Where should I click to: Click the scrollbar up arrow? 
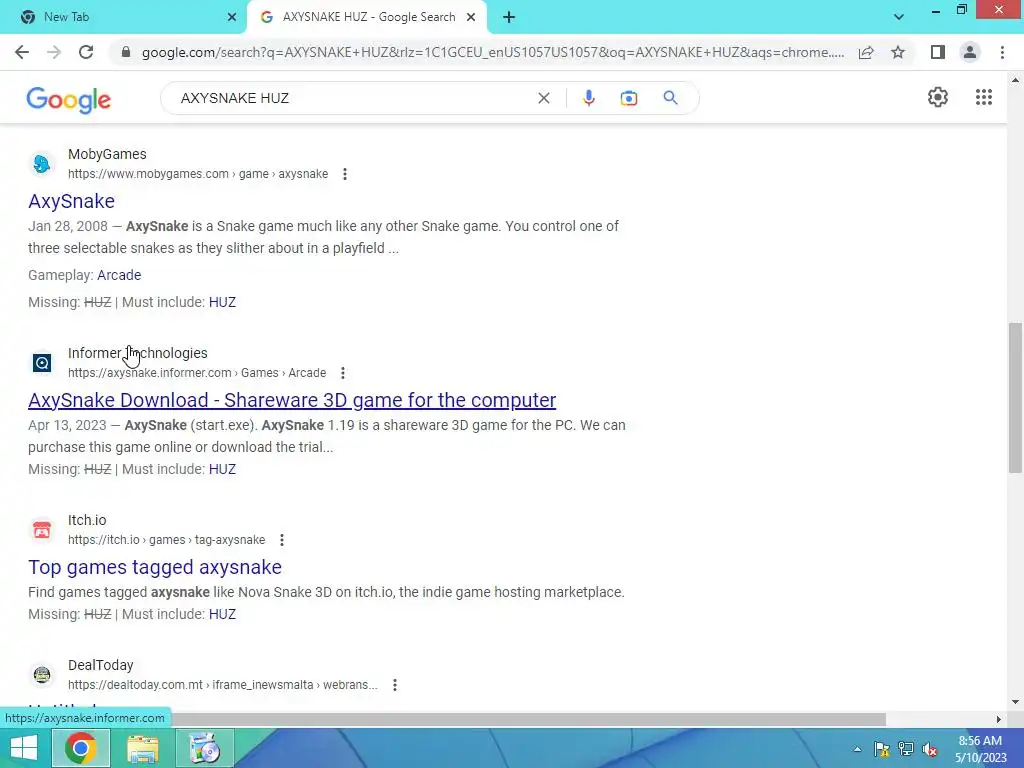point(1015,80)
